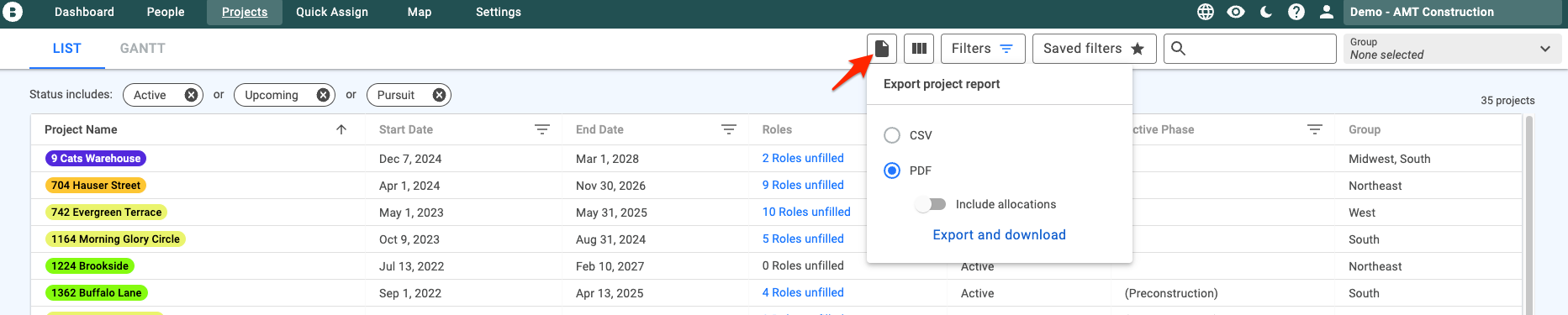Open Quick Assign
The width and height of the screenshot is (1568, 315).
(332, 12)
